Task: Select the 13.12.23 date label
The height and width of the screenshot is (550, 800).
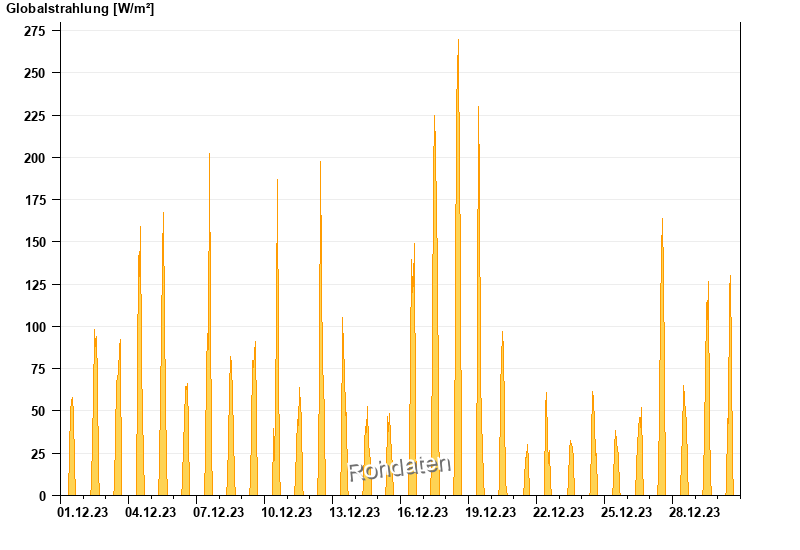Action: pos(355,512)
